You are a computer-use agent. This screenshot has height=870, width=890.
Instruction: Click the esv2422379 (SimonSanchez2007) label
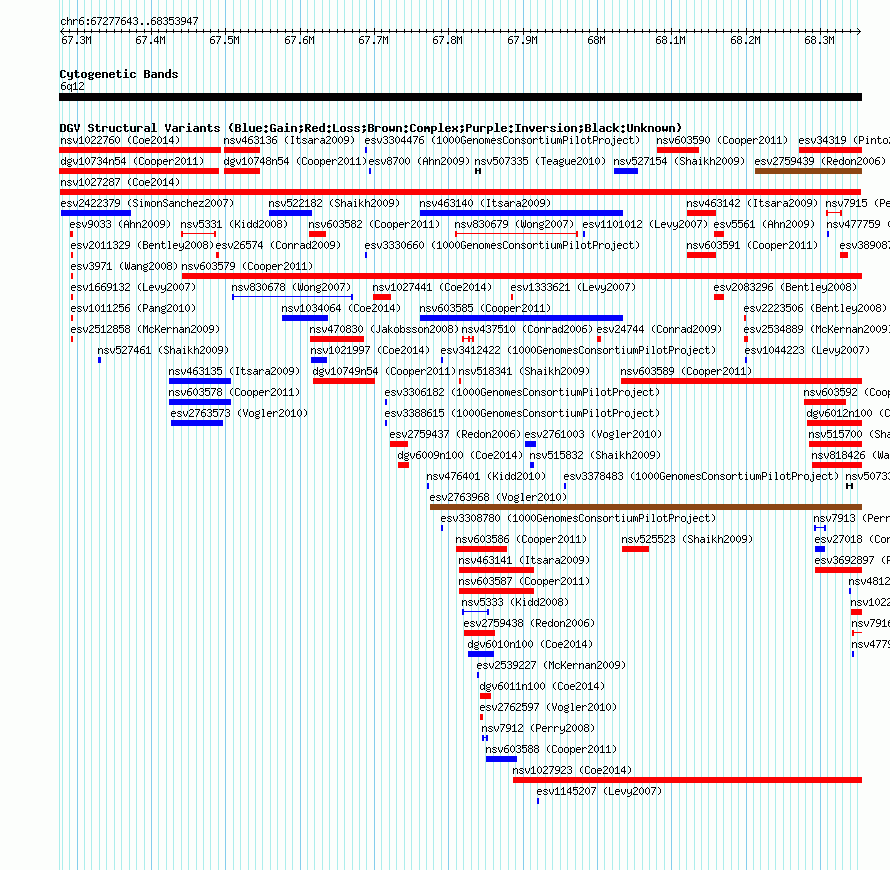(x=147, y=203)
